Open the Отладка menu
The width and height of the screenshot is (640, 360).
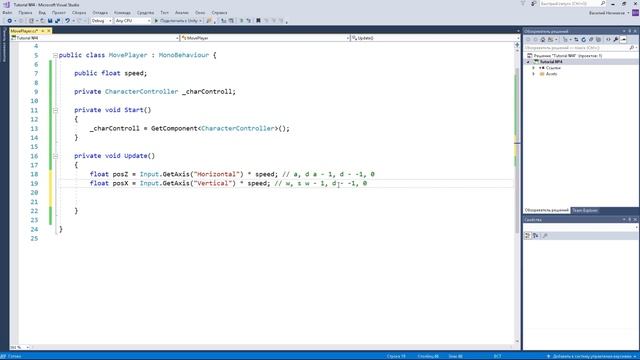coord(100,13)
